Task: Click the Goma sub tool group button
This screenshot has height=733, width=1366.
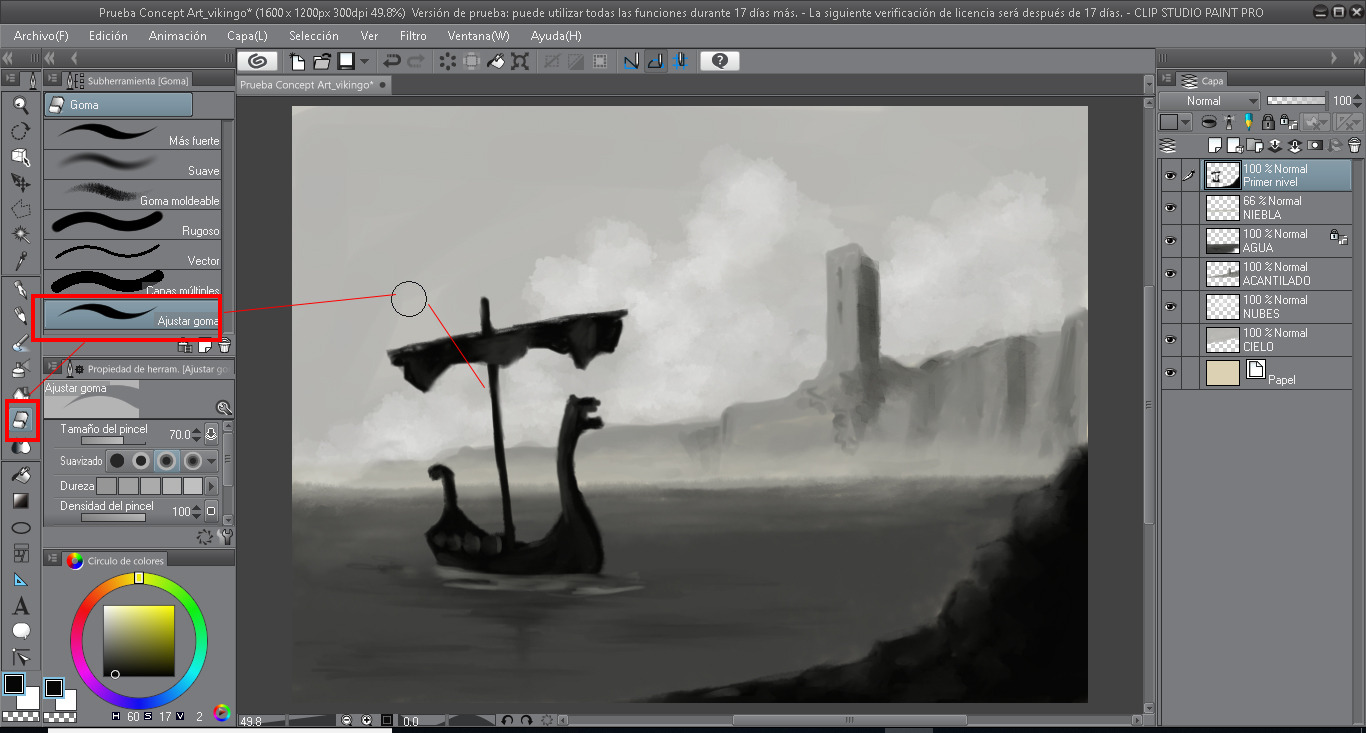Action: [x=118, y=104]
